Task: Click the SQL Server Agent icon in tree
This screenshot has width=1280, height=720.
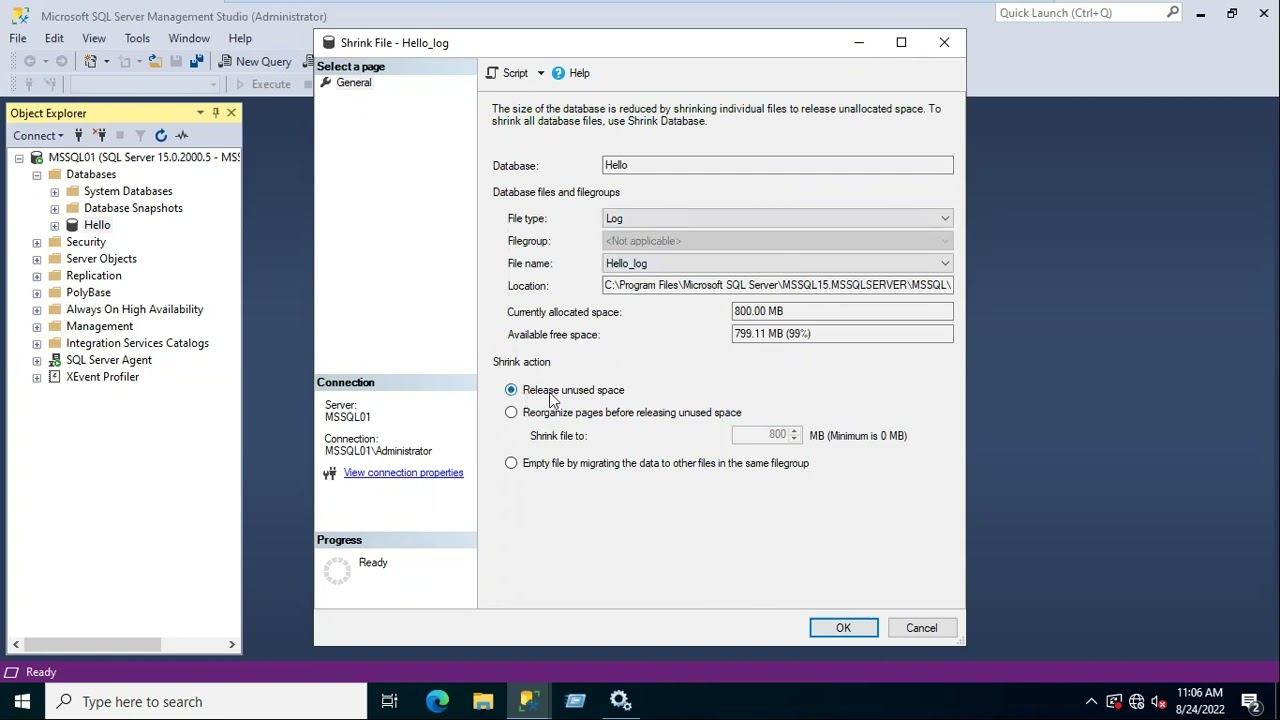Action: [54, 361]
